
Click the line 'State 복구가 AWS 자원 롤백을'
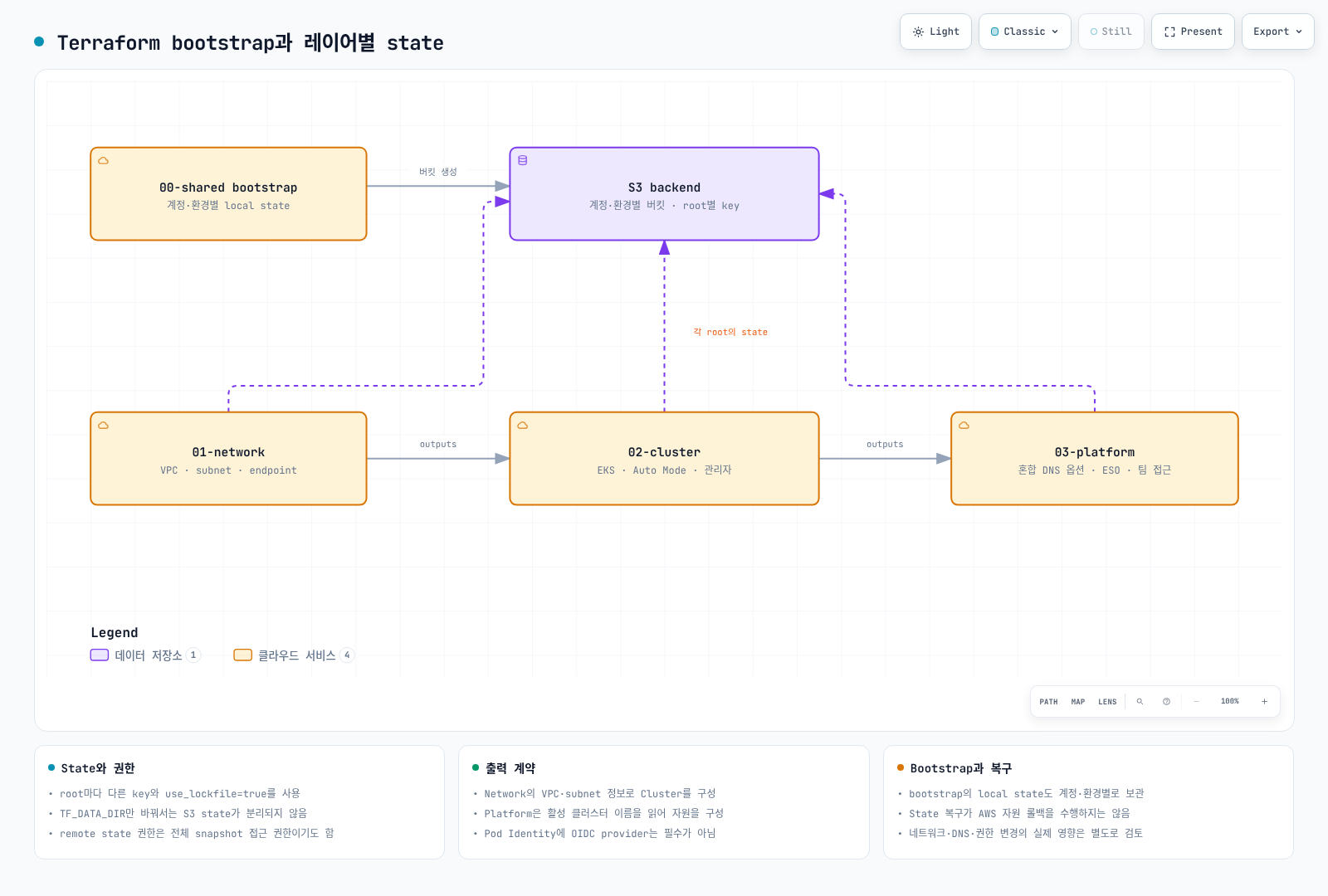[1019, 814]
